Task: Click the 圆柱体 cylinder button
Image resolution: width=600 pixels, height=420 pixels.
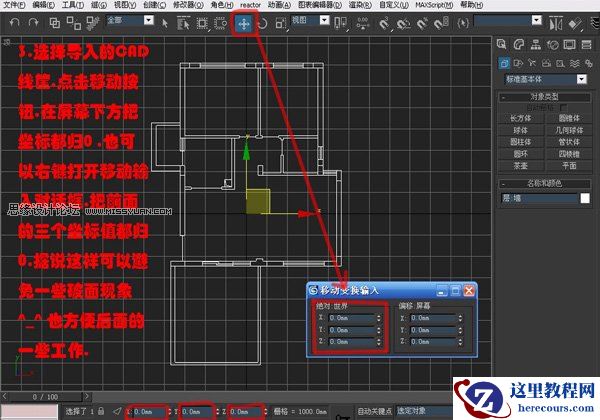Action: pos(520,142)
